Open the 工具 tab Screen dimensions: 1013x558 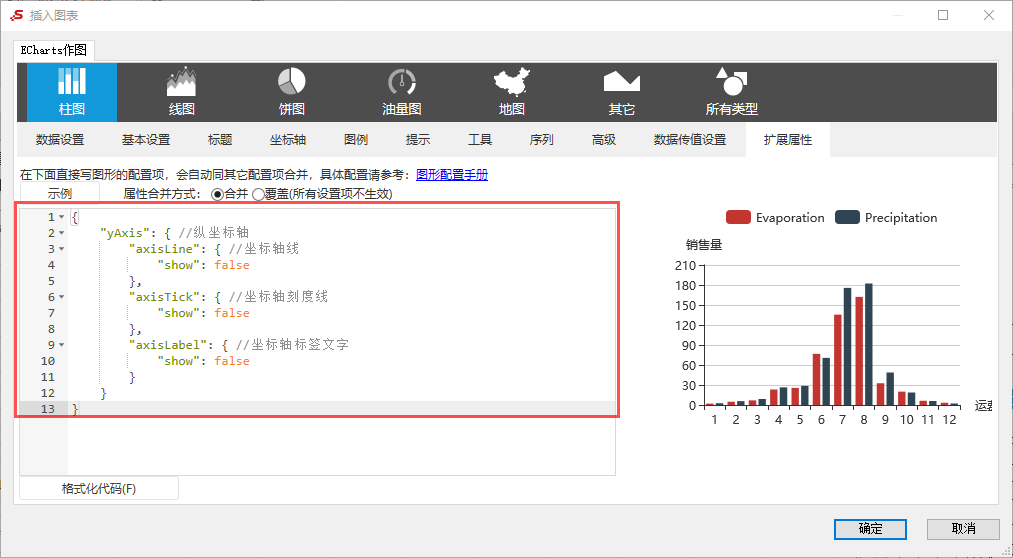coord(480,140)
